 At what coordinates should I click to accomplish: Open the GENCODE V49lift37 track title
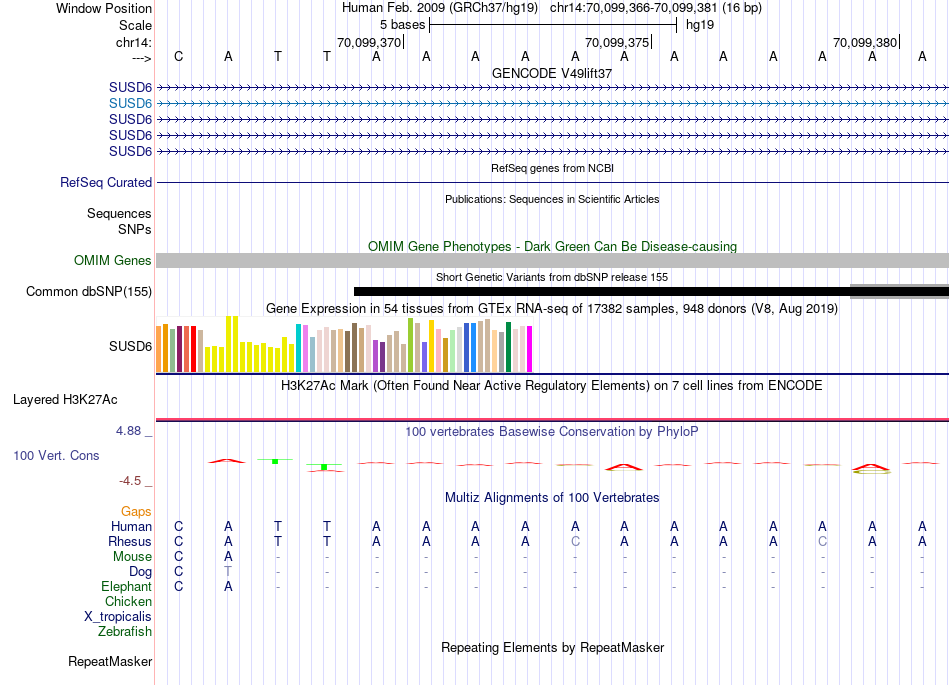(552, 73)
